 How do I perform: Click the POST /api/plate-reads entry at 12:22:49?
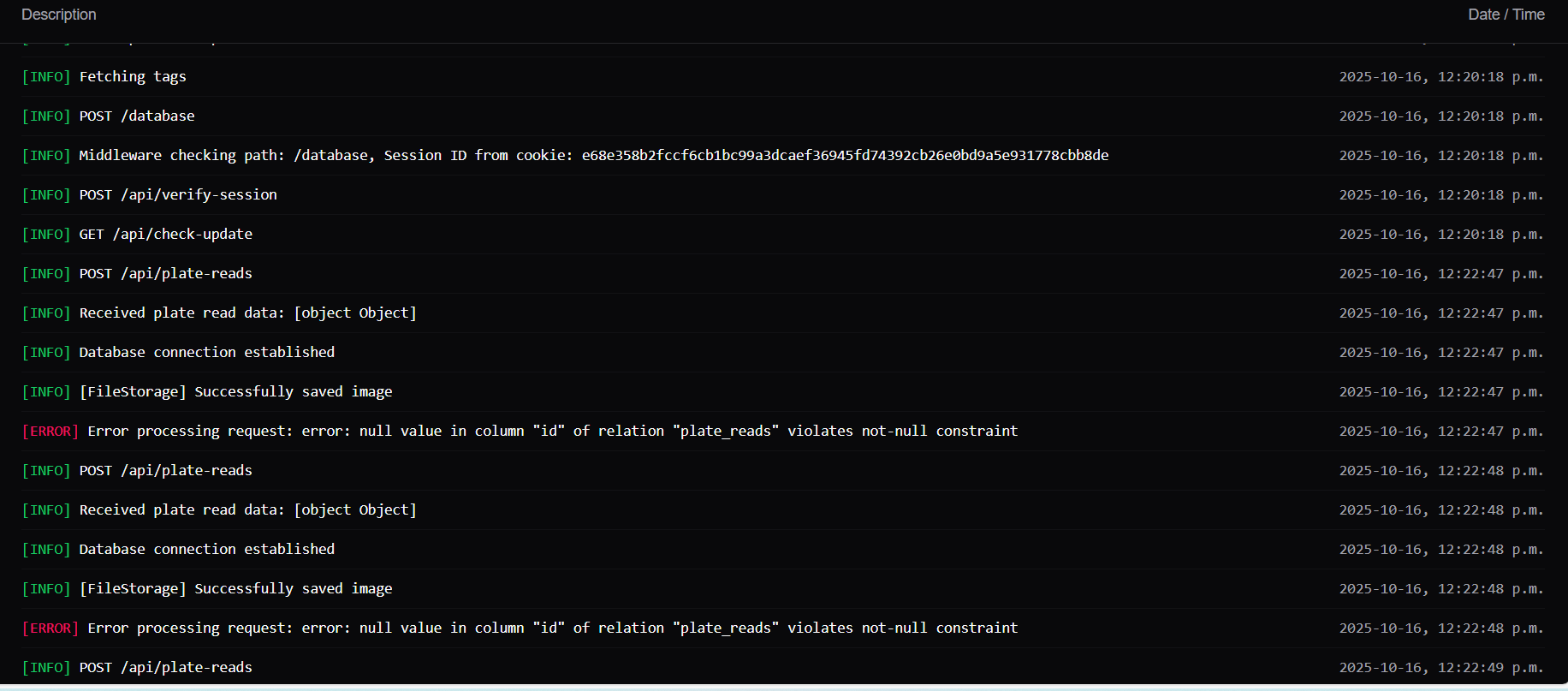(x=166, y=668)
